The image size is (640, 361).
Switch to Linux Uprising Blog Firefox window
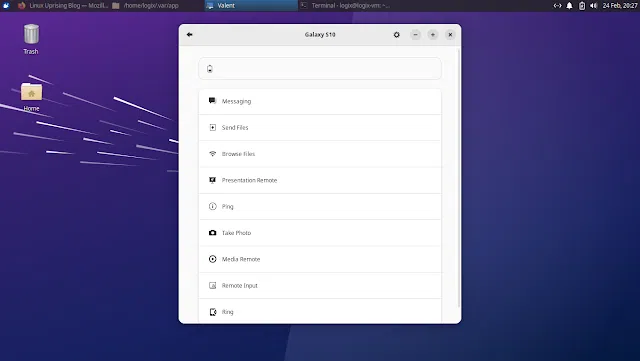[63, 5]
